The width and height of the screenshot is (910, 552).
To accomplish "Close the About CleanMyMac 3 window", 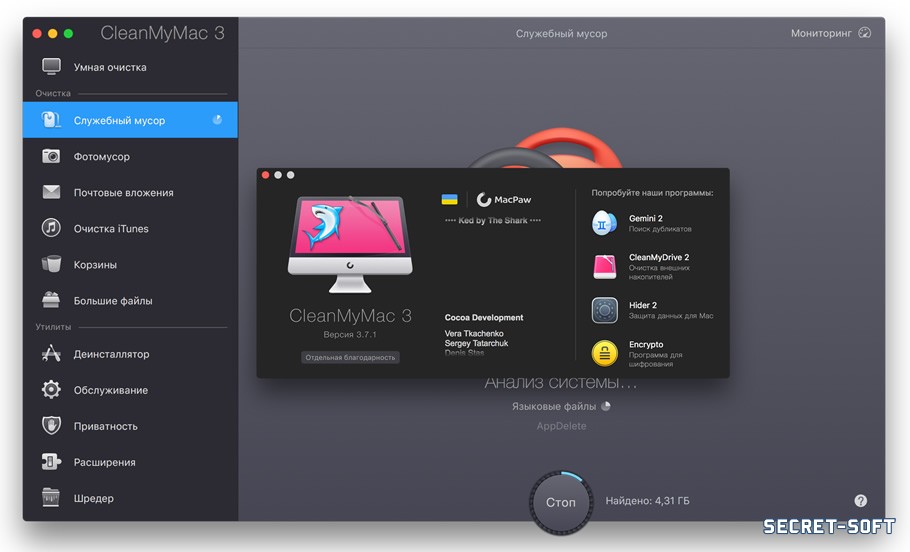I will pos(265,175).
